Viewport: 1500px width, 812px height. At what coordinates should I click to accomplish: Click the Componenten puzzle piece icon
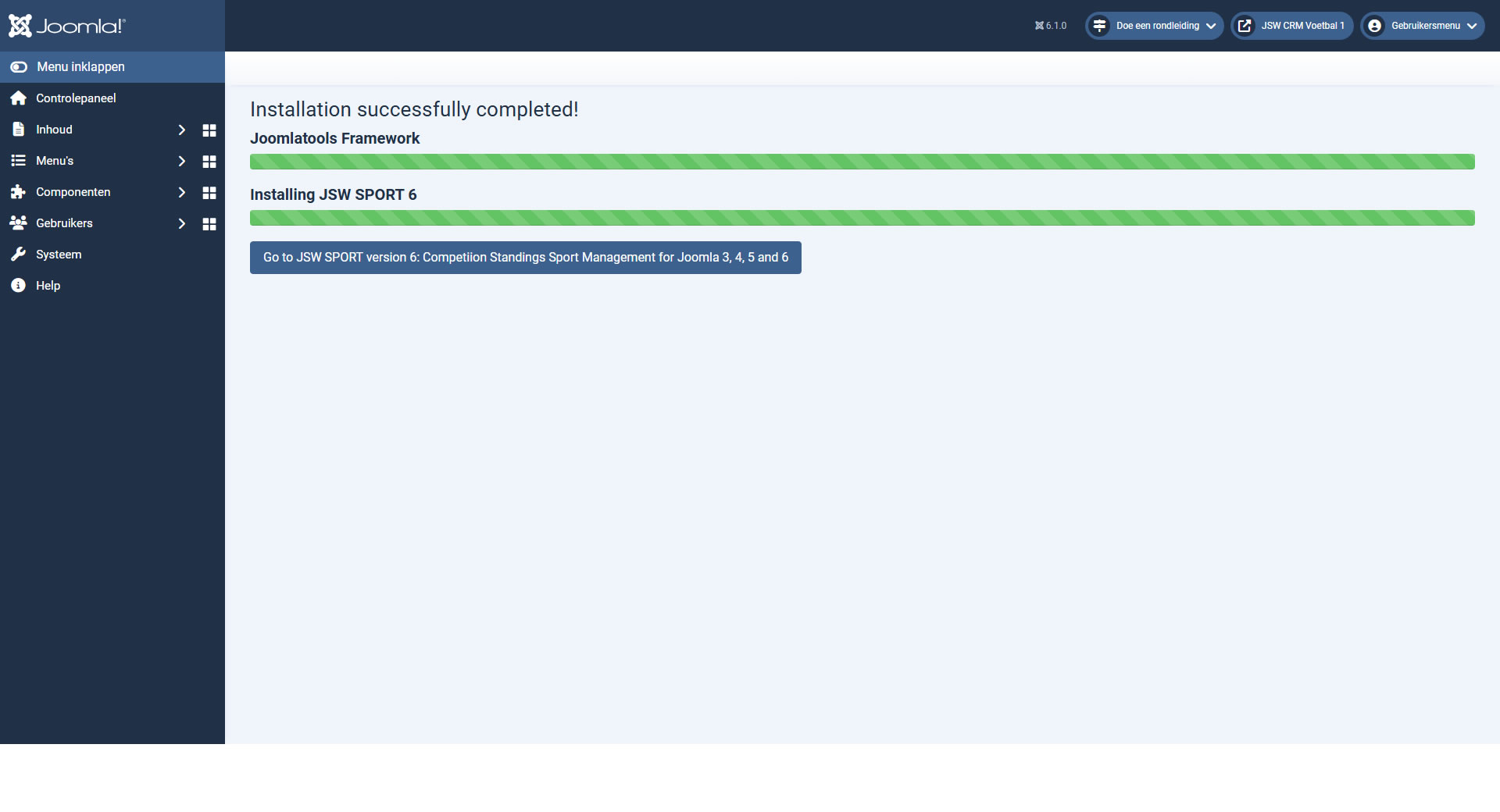(19, 192)
